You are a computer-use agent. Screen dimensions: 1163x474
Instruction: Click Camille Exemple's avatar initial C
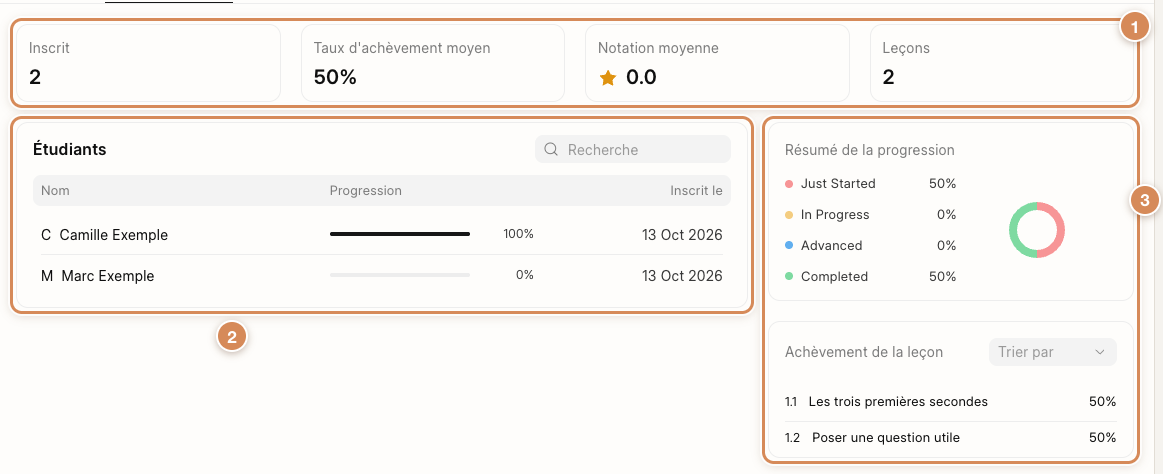(x=46, y=235)
